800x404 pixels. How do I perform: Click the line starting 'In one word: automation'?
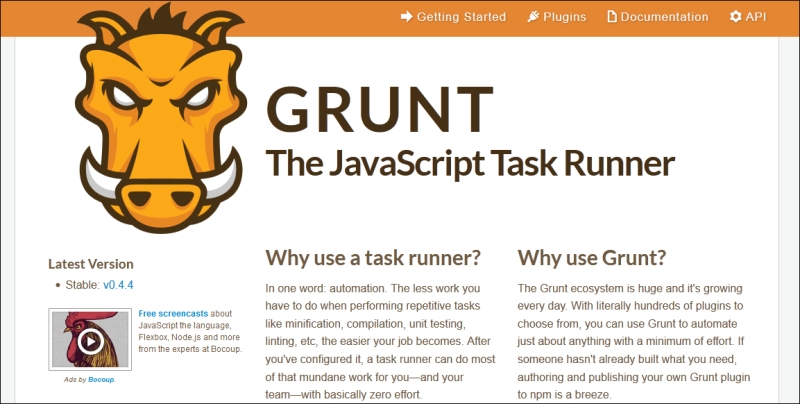click(x=372, y=288)
